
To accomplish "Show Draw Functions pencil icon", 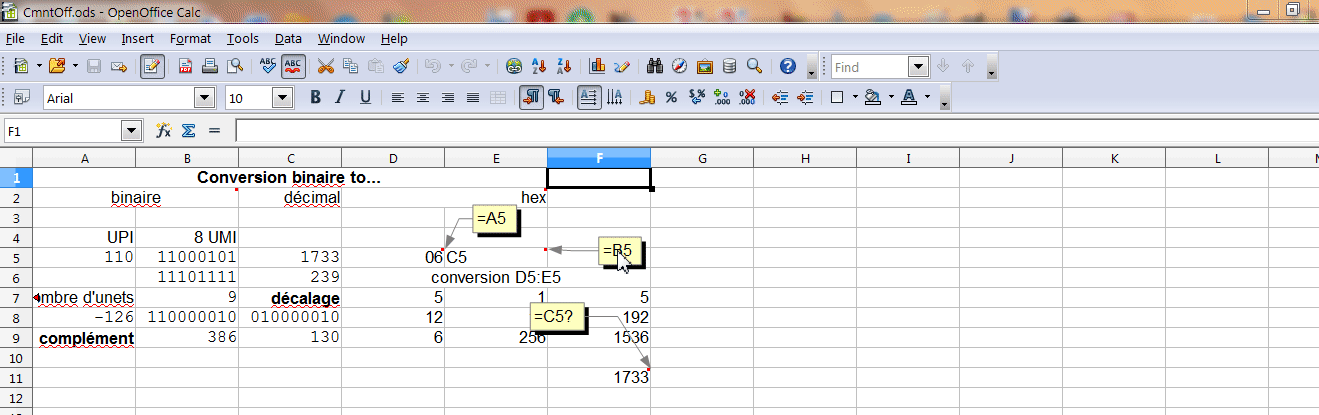I will pyautogui.click(x=622, y=67).
